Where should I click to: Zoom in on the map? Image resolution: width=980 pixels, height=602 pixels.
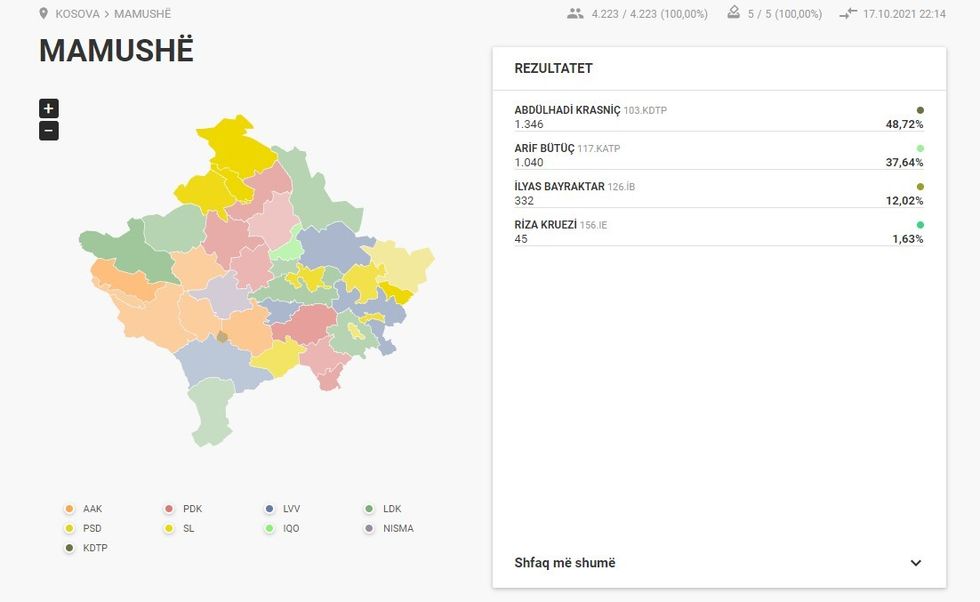(x=48, y=109)
